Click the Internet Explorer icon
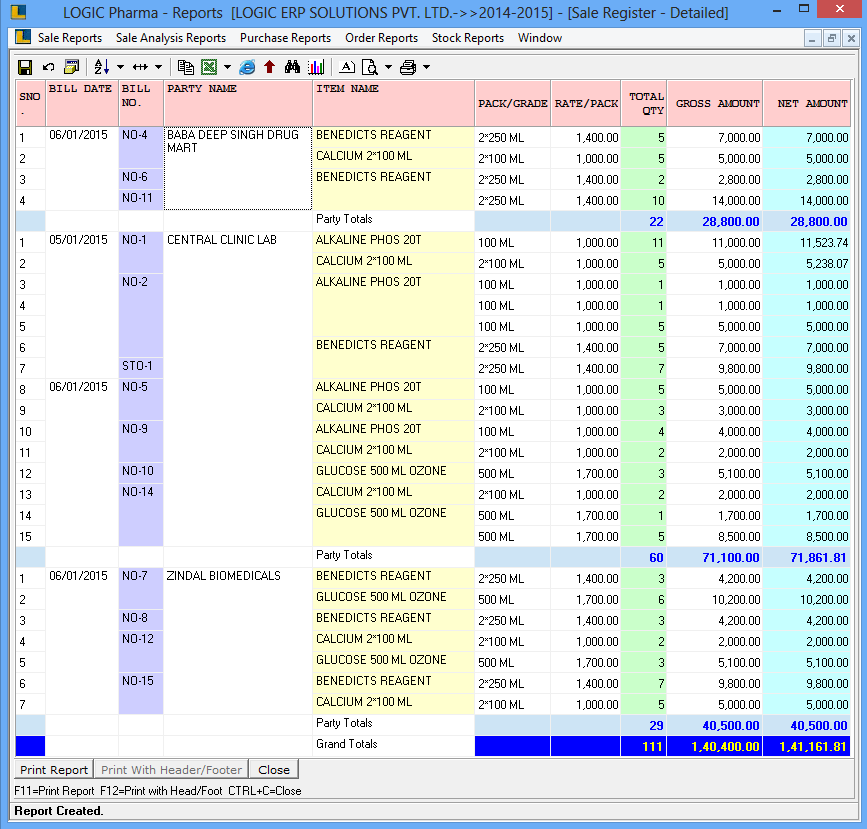The width and height of the screenshot is (867, 829). tap(247, 67)
